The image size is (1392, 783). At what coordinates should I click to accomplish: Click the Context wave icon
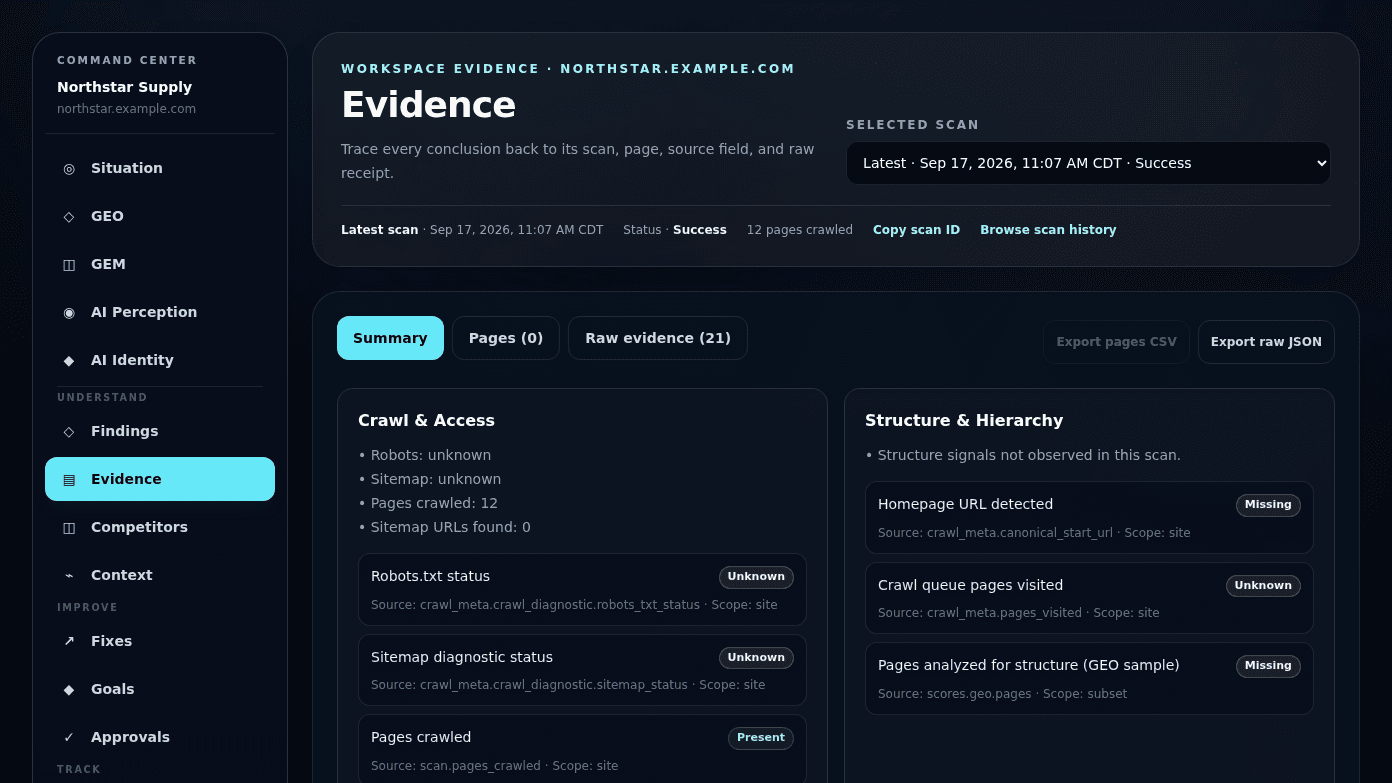pyautogui.click(x=69, y=576)
